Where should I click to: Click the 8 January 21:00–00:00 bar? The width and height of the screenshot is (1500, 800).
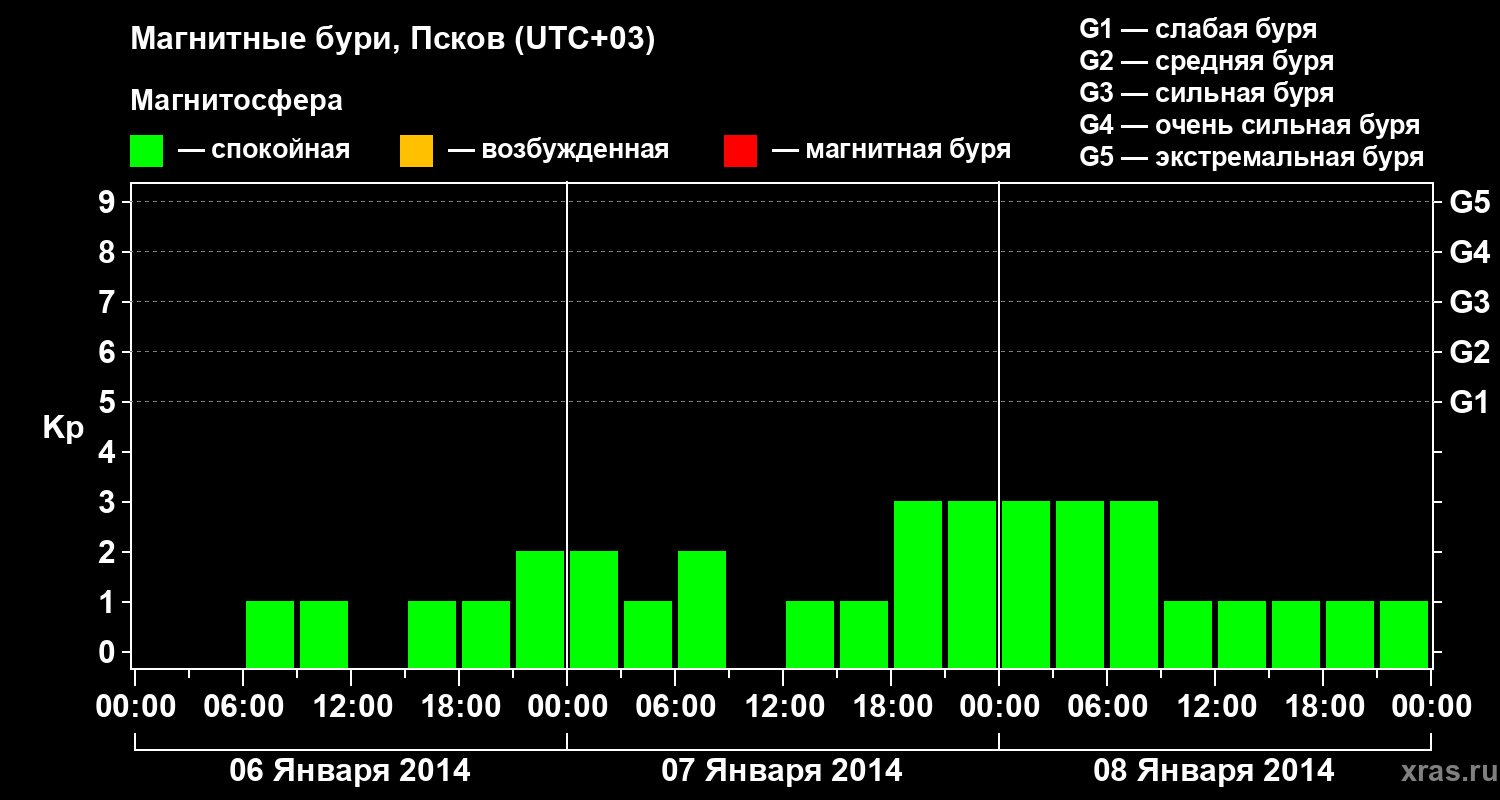pyautogui.click(x=1404, y=634)
